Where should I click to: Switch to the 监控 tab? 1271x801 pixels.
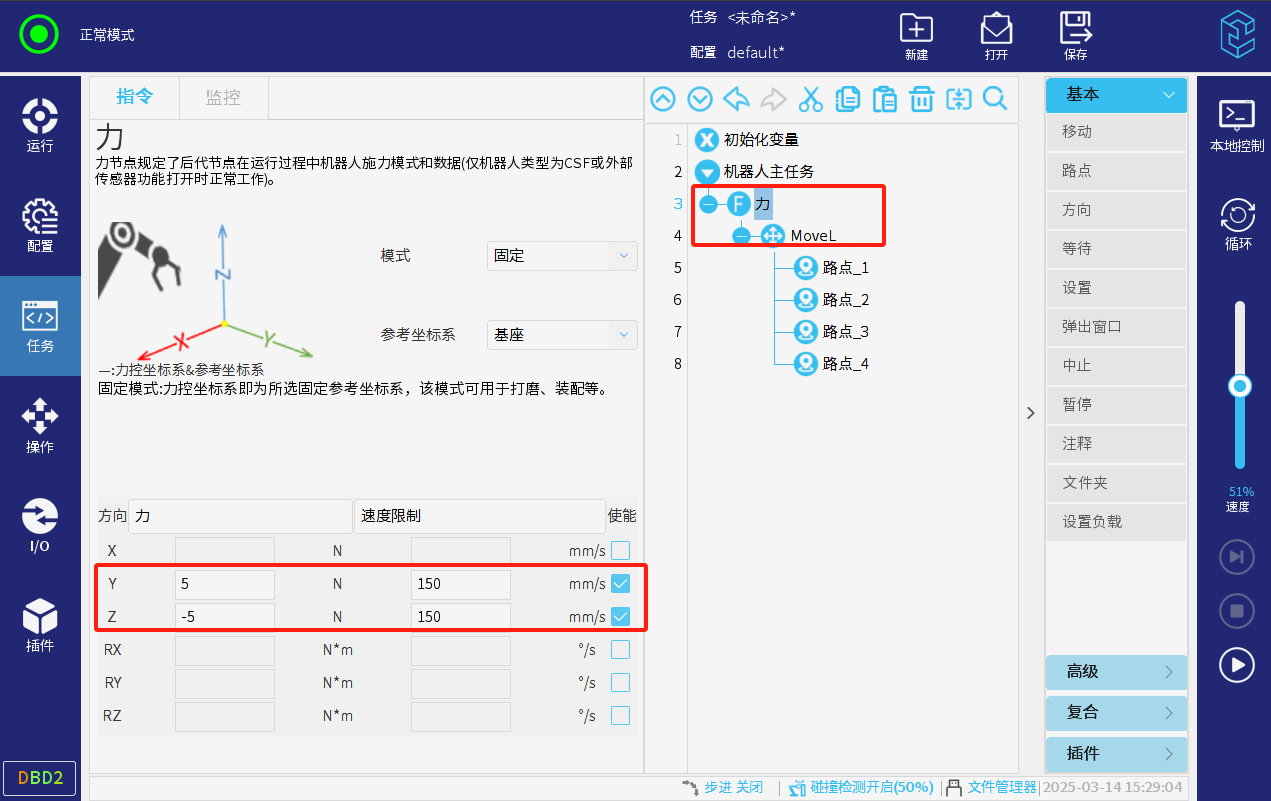(223, 98)
